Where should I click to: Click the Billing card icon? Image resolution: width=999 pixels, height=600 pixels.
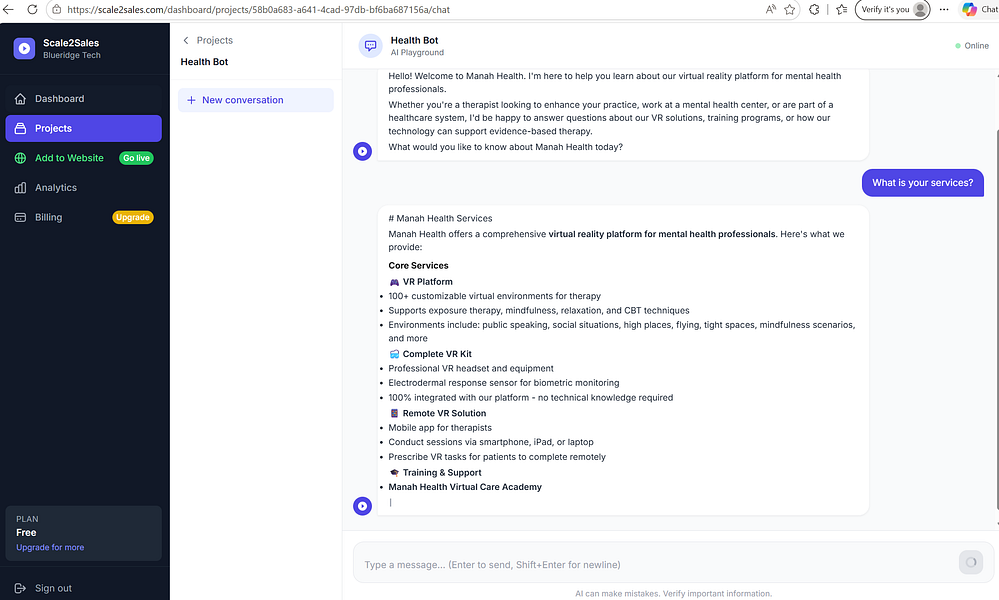pyautogui.click(x=20, y=217)
